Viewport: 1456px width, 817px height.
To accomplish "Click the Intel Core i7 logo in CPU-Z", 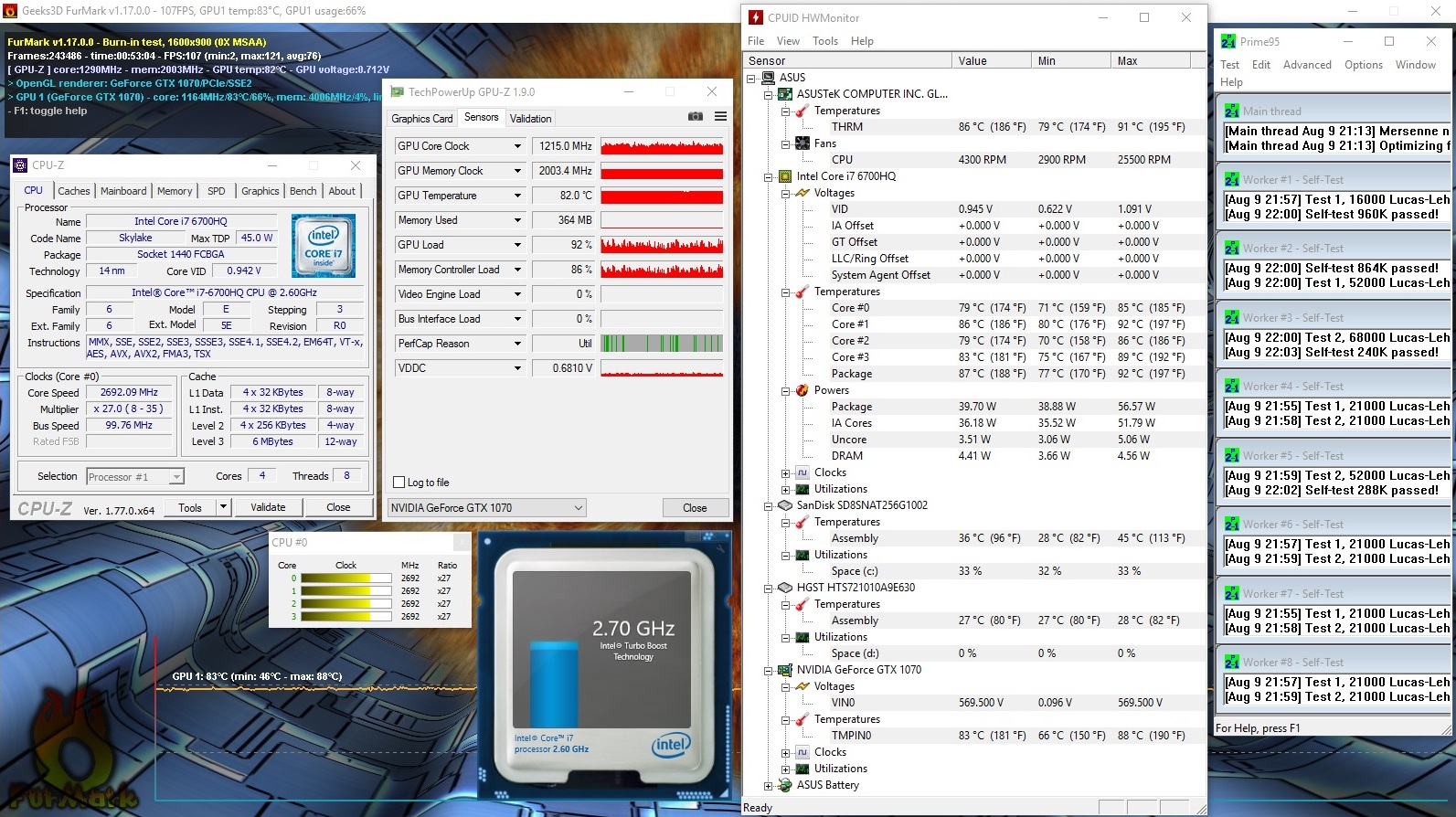I will 324,245.
